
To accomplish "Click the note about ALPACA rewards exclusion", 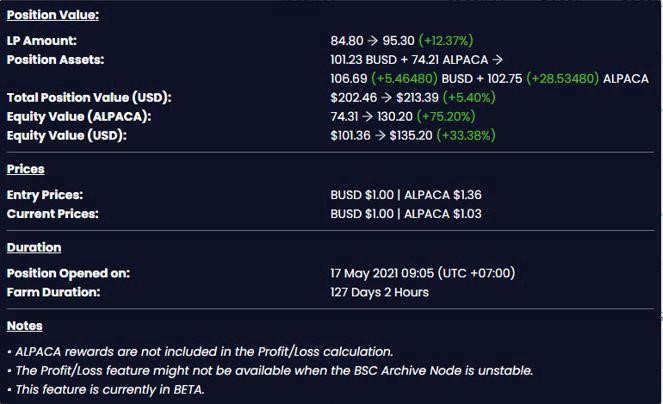I will (x=200, y=351).
